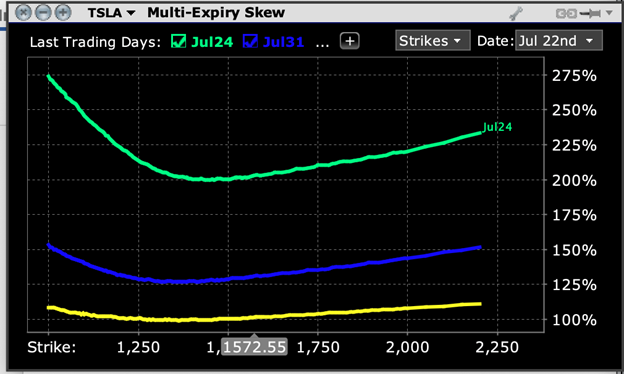
Task: Minimize the skew window with the minus button
Action: [43, 12]
